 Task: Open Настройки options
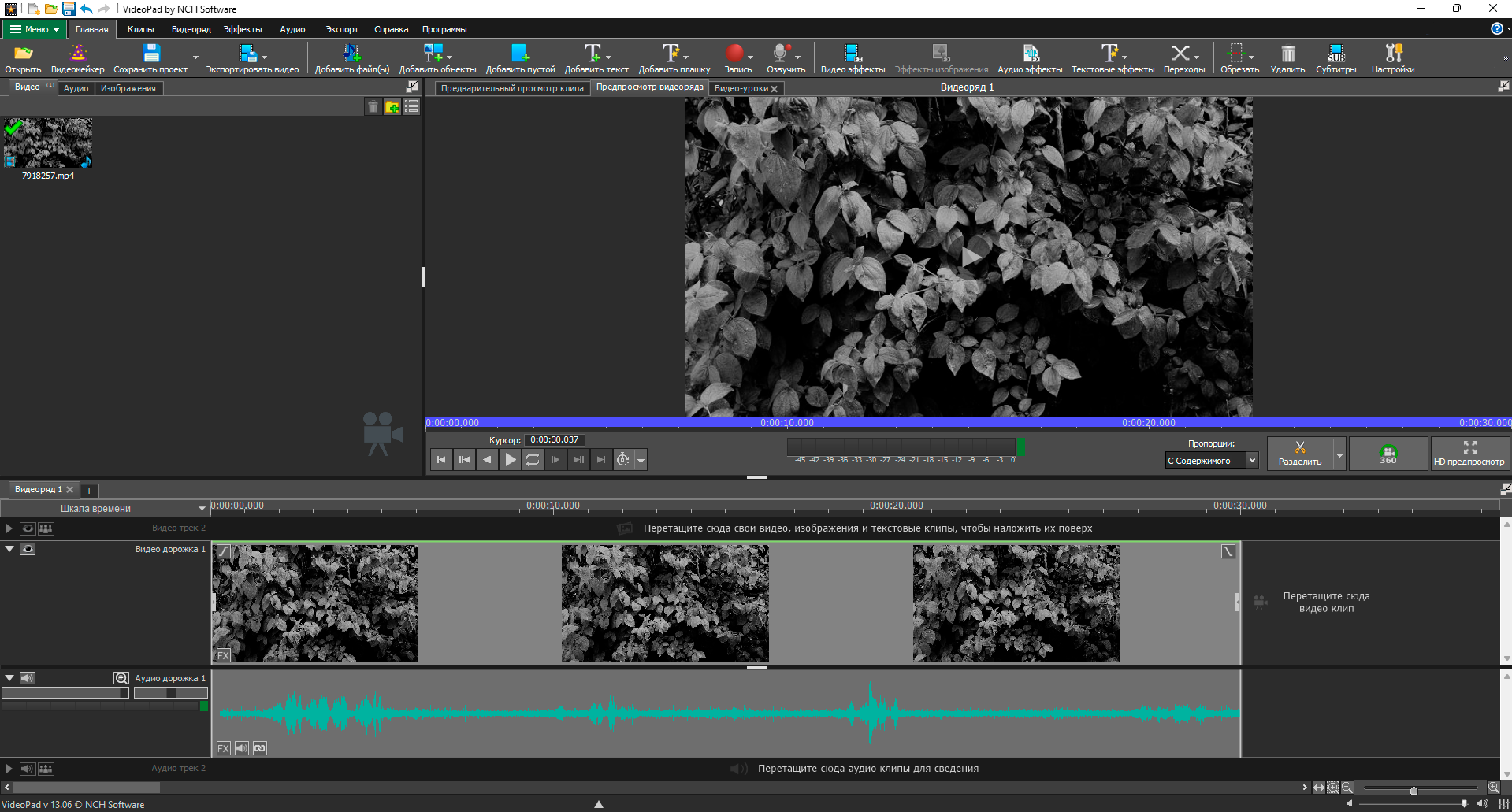[x=1392, y=58]
